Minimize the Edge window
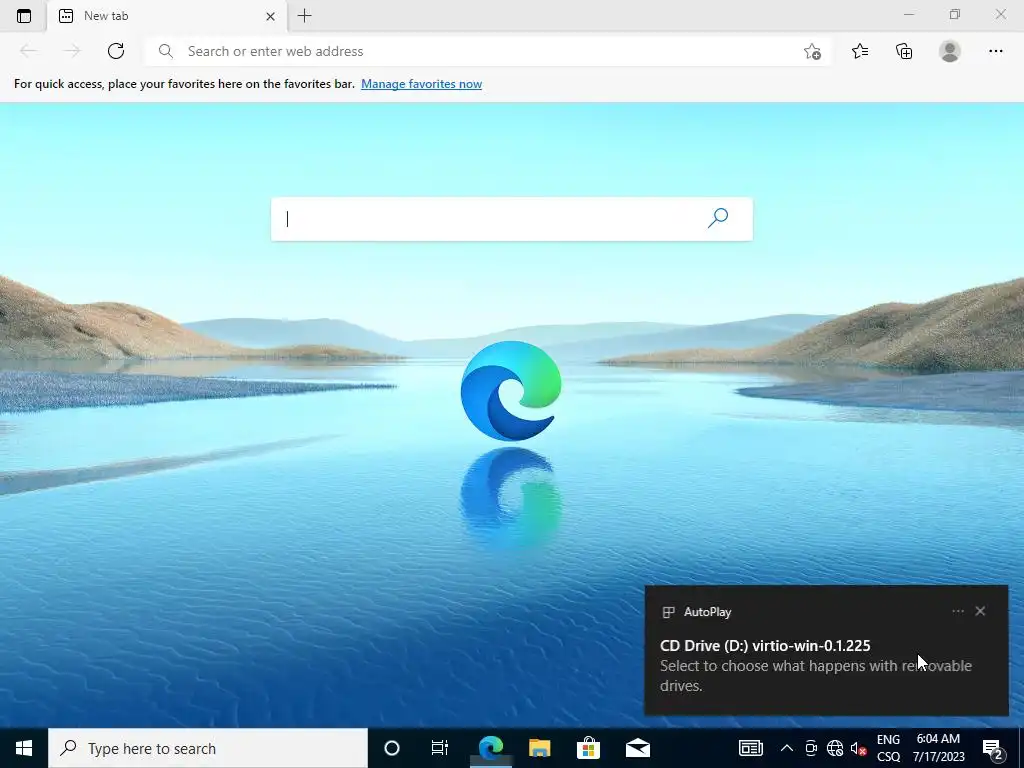 (909, 14)
